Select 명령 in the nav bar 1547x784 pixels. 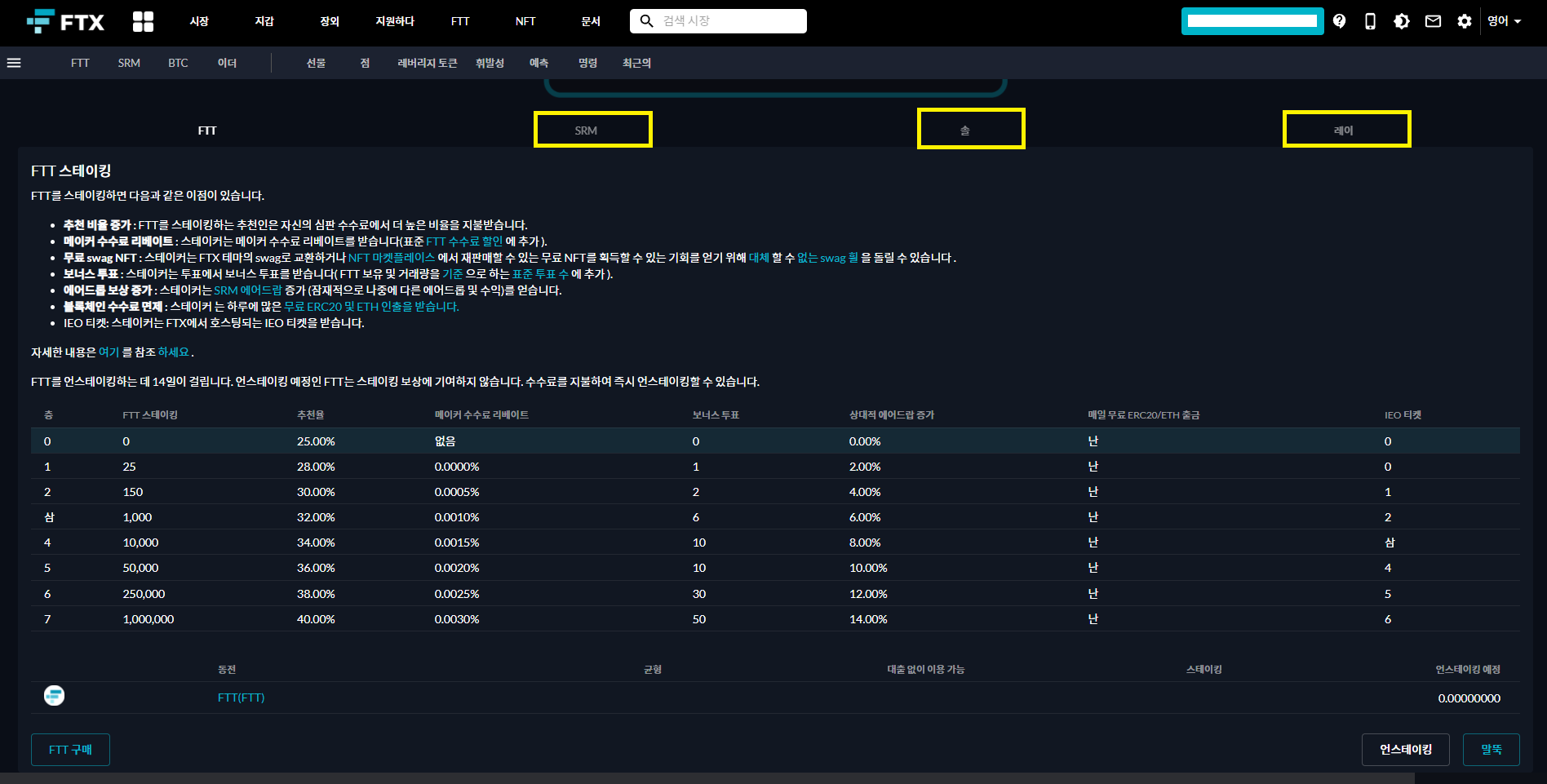(587, 63)
